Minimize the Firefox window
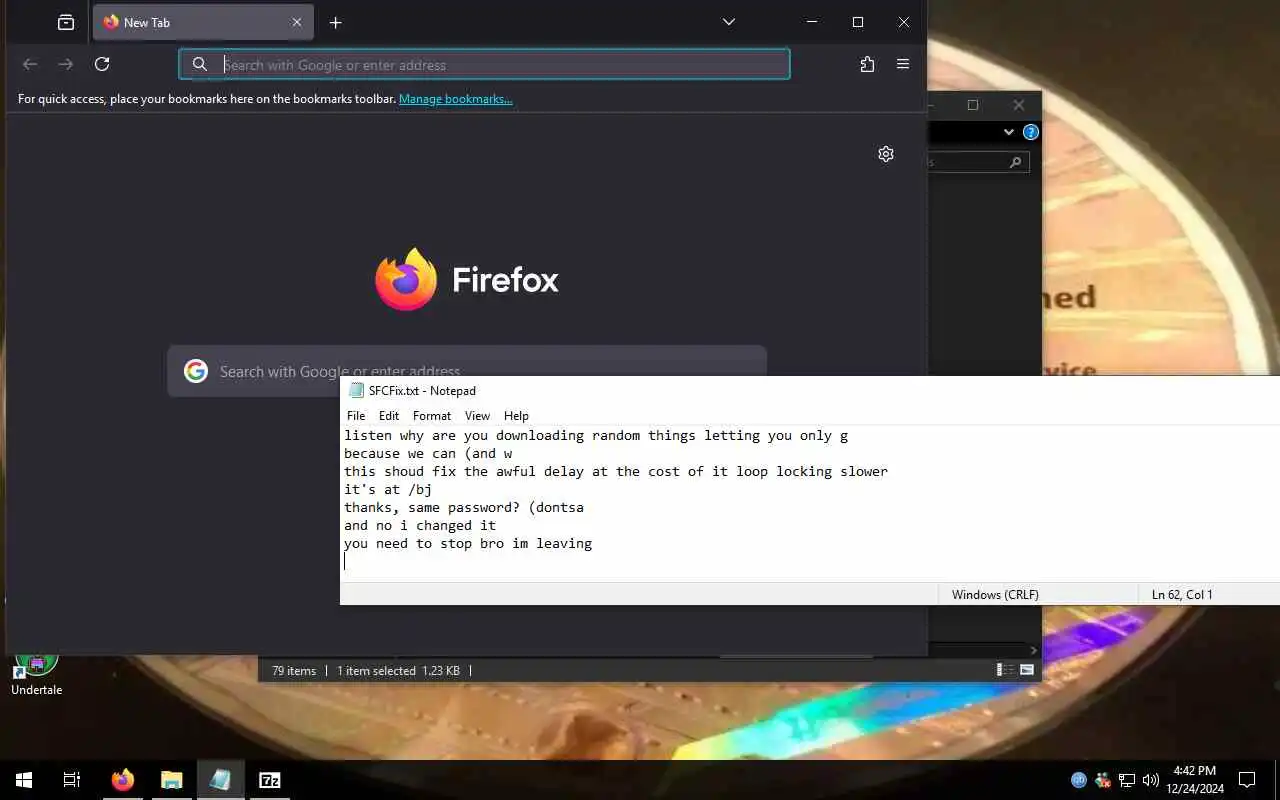The width and height of the screenshot is (1280, 800). point(812,22)
